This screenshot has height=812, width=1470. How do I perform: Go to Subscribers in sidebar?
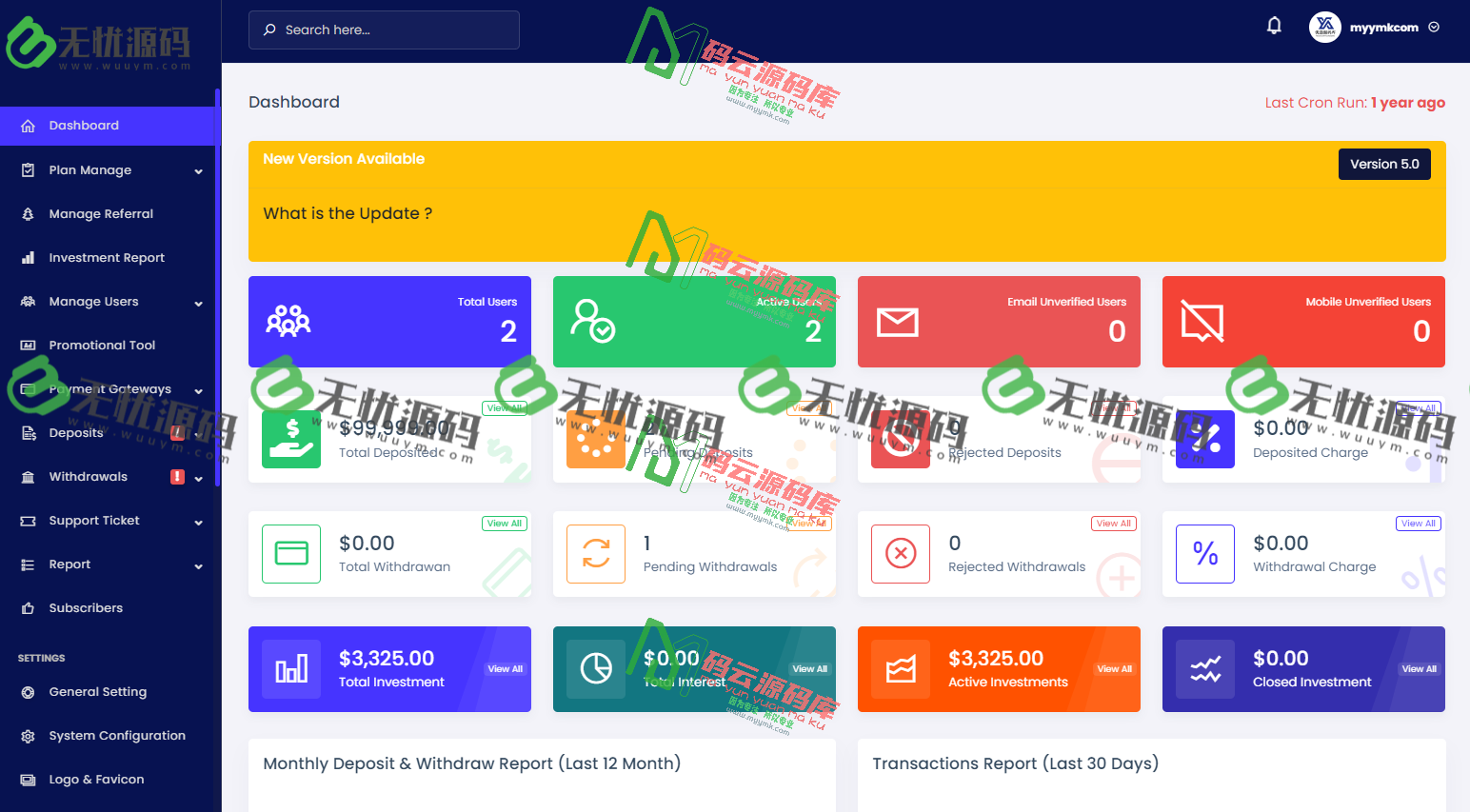[86, 608]
